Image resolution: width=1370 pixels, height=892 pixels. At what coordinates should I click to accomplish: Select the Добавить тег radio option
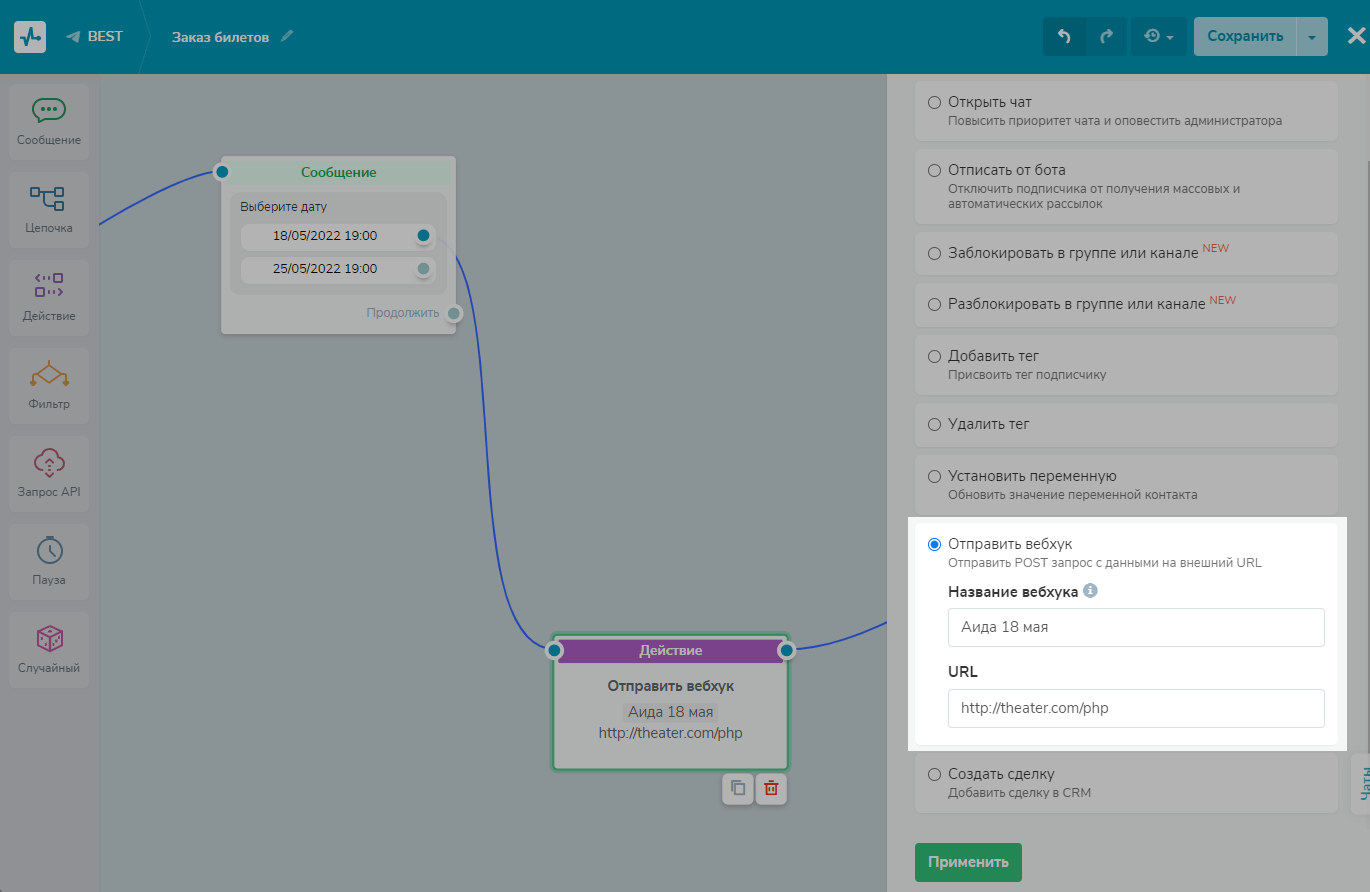click(934, 356)
